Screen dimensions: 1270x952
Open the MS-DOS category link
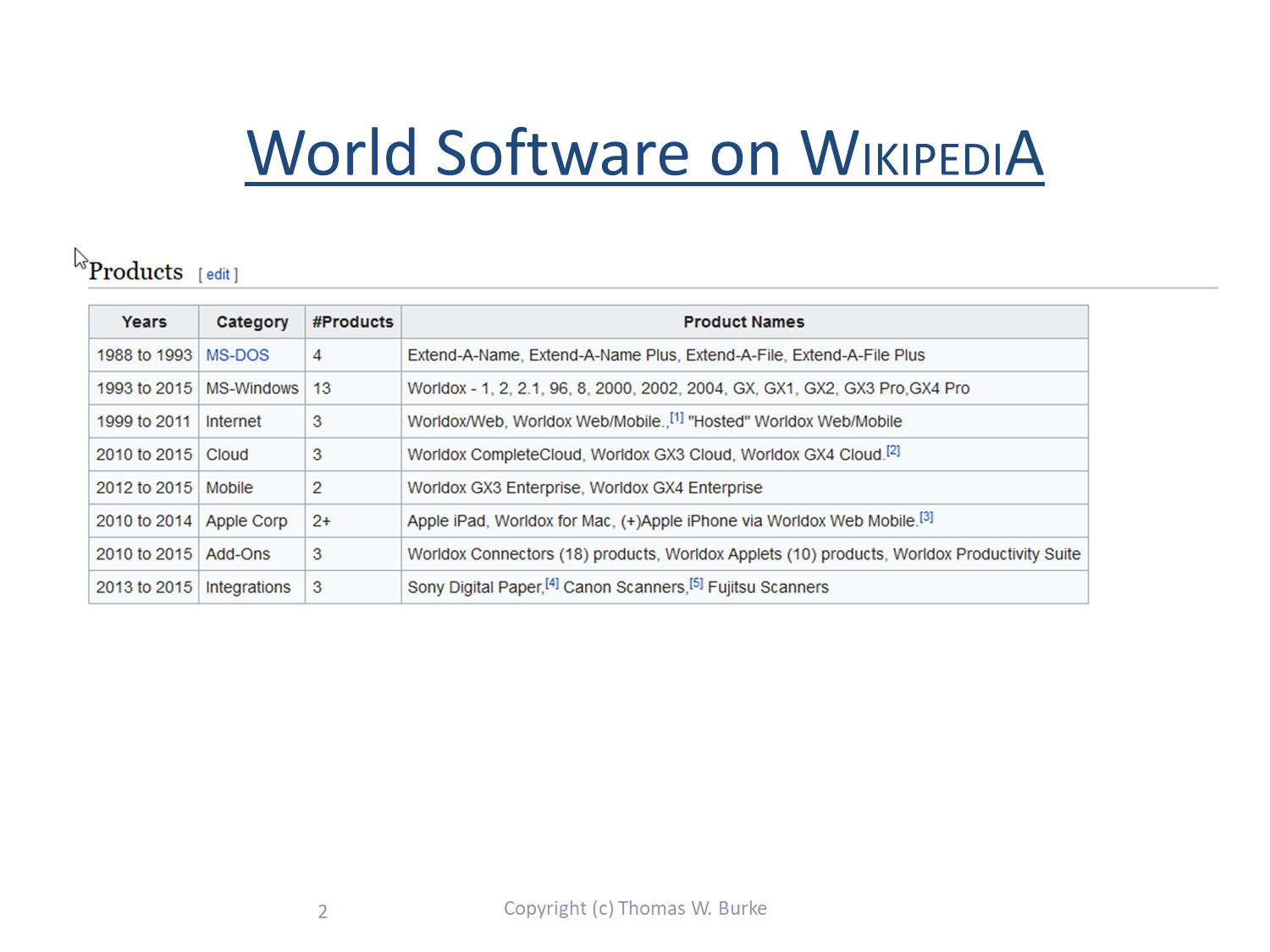pos(237,355)
